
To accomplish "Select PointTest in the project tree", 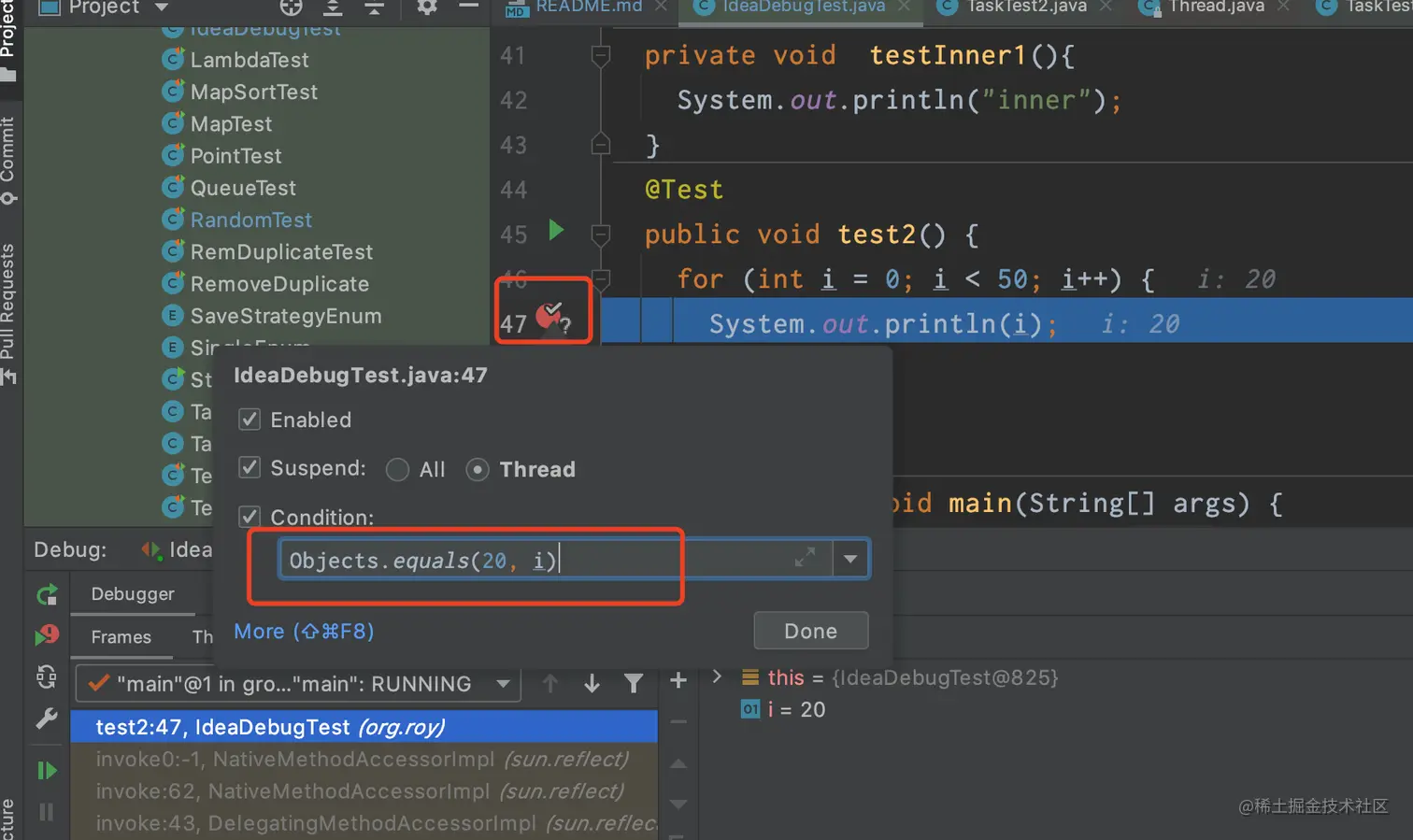I will coord(235,155).
